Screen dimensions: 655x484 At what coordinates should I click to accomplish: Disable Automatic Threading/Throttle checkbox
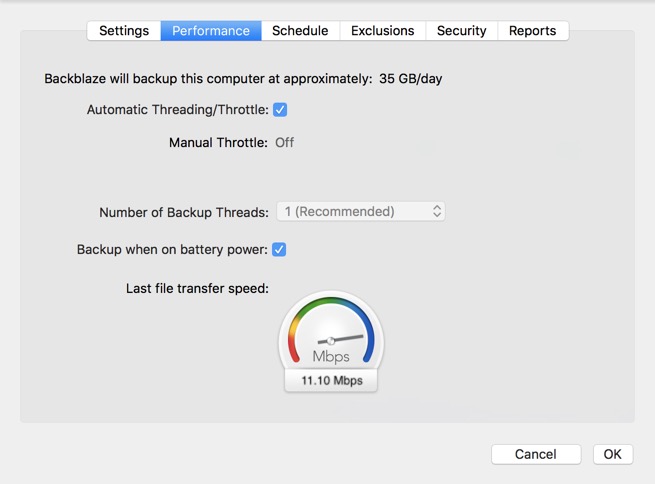[x=280, y=110]
